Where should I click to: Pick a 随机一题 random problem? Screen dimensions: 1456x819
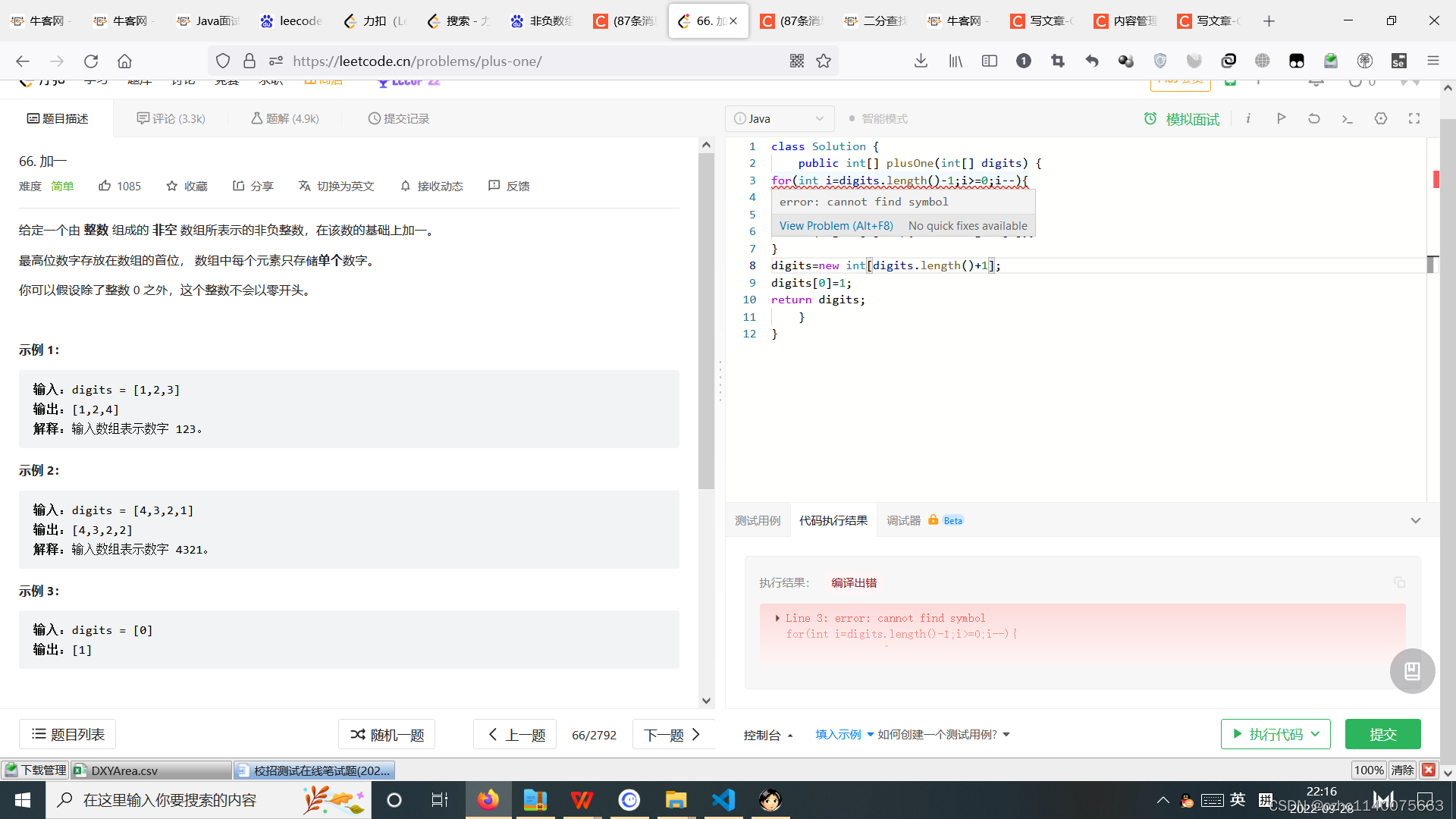387,734
